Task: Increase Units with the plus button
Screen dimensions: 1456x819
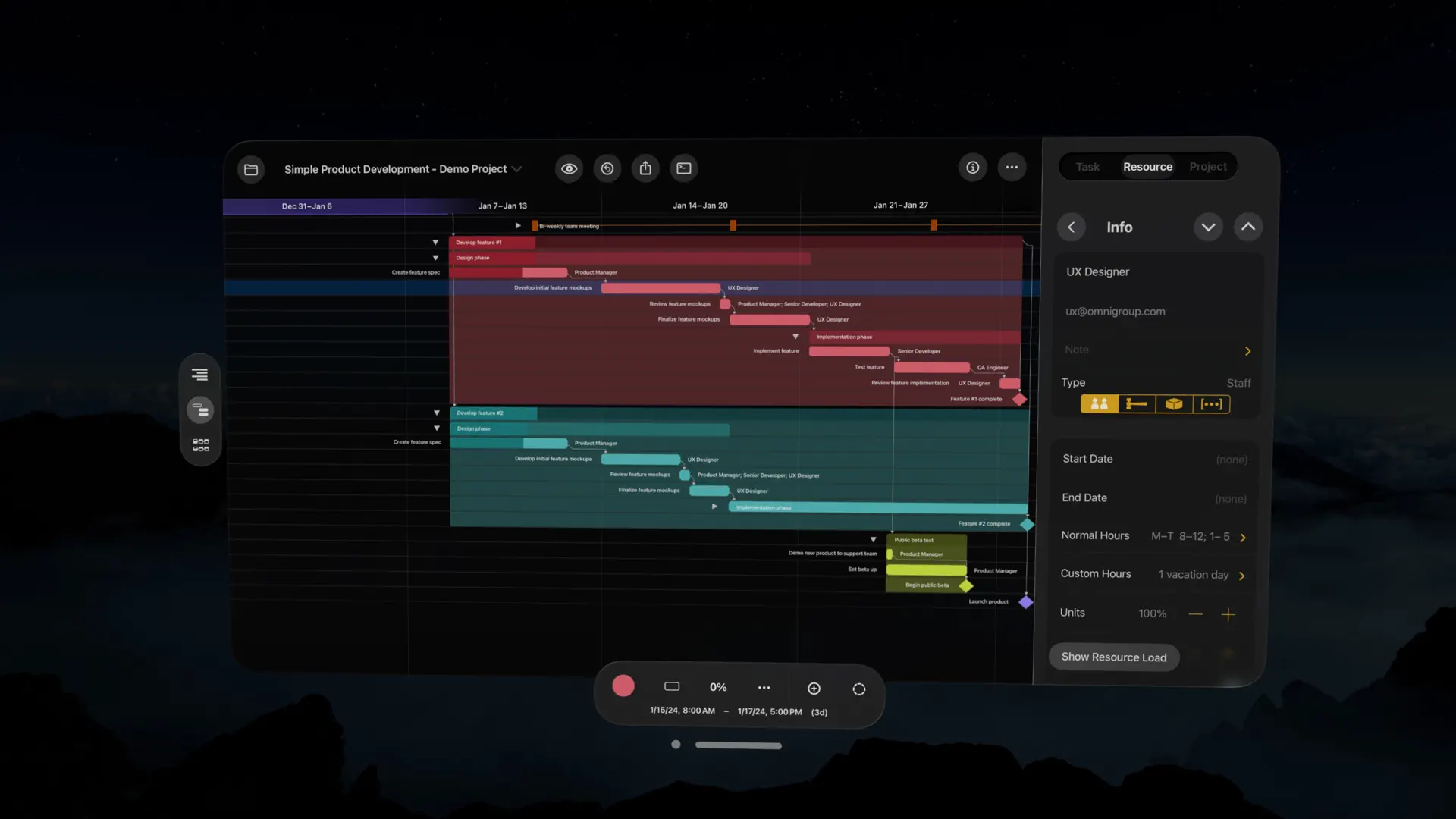Action: tap(1228, 614)
